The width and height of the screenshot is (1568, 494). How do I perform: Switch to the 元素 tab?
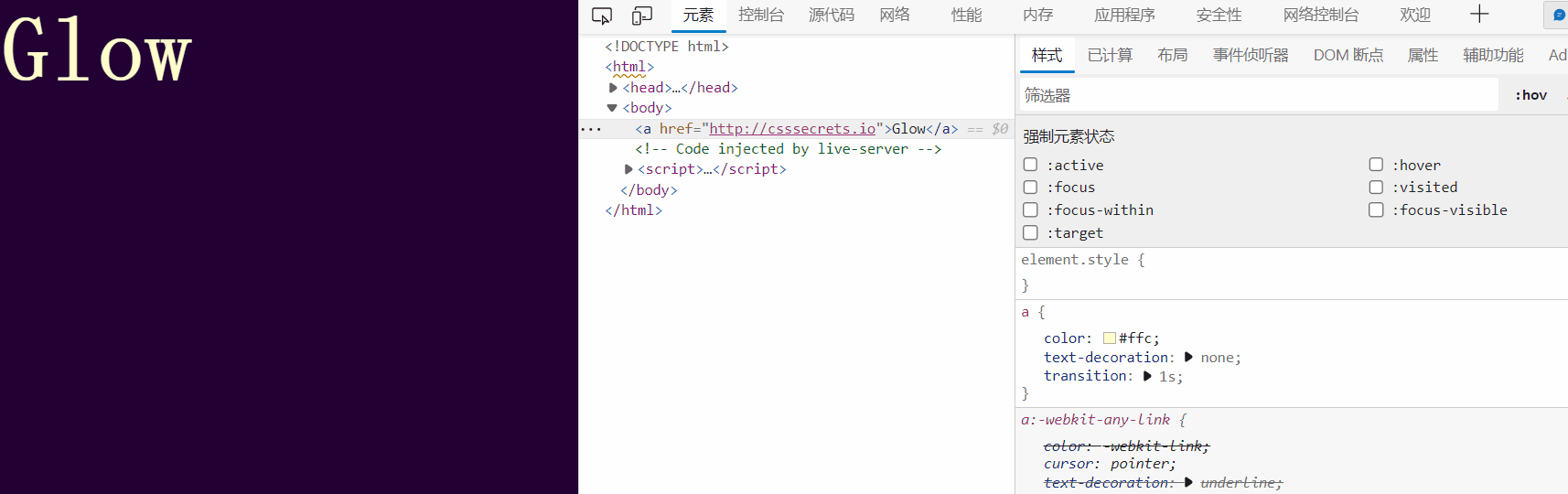point(698,15)
